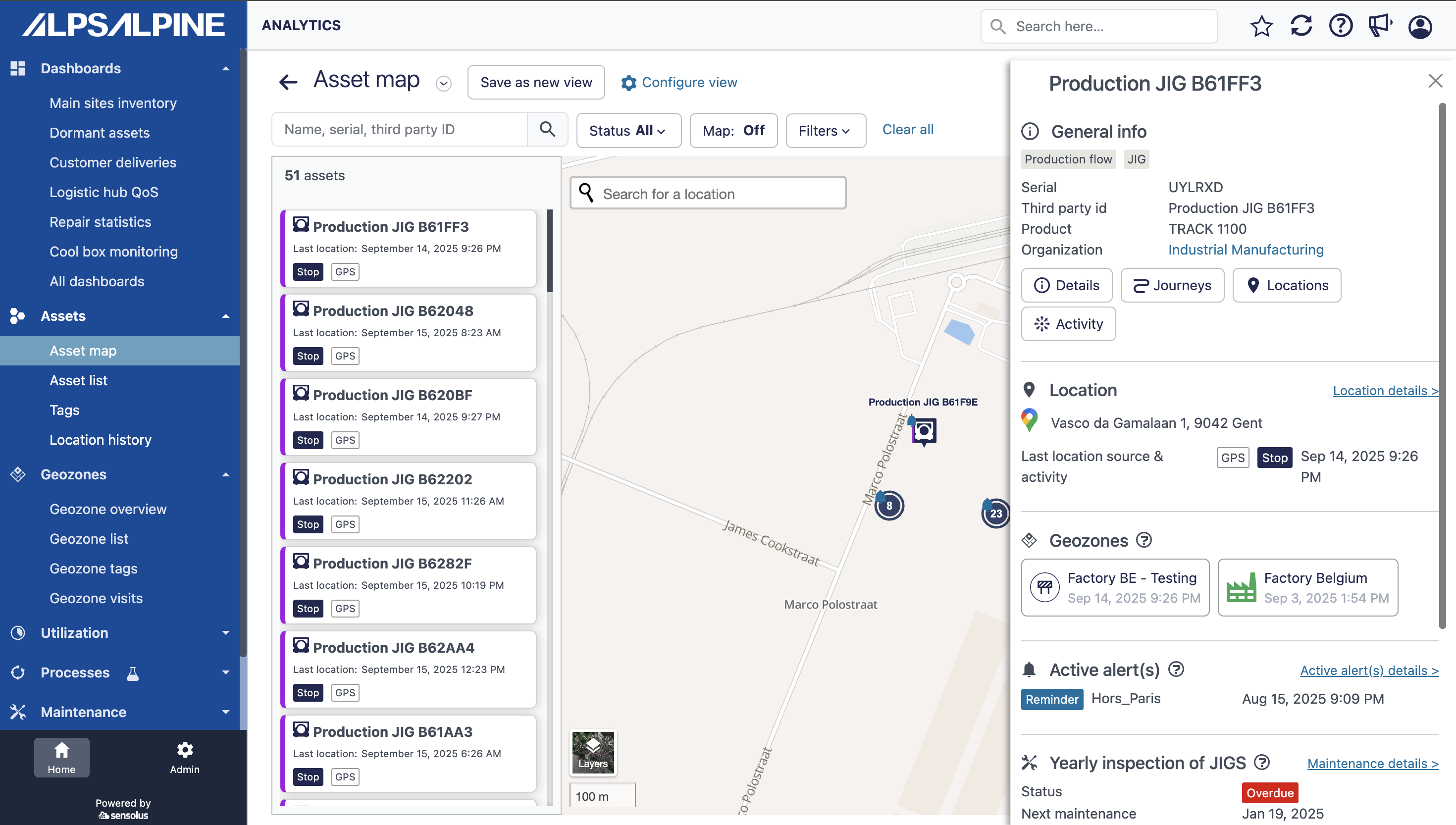Open the announcements megaphone icon

(x=1380, y=26)
